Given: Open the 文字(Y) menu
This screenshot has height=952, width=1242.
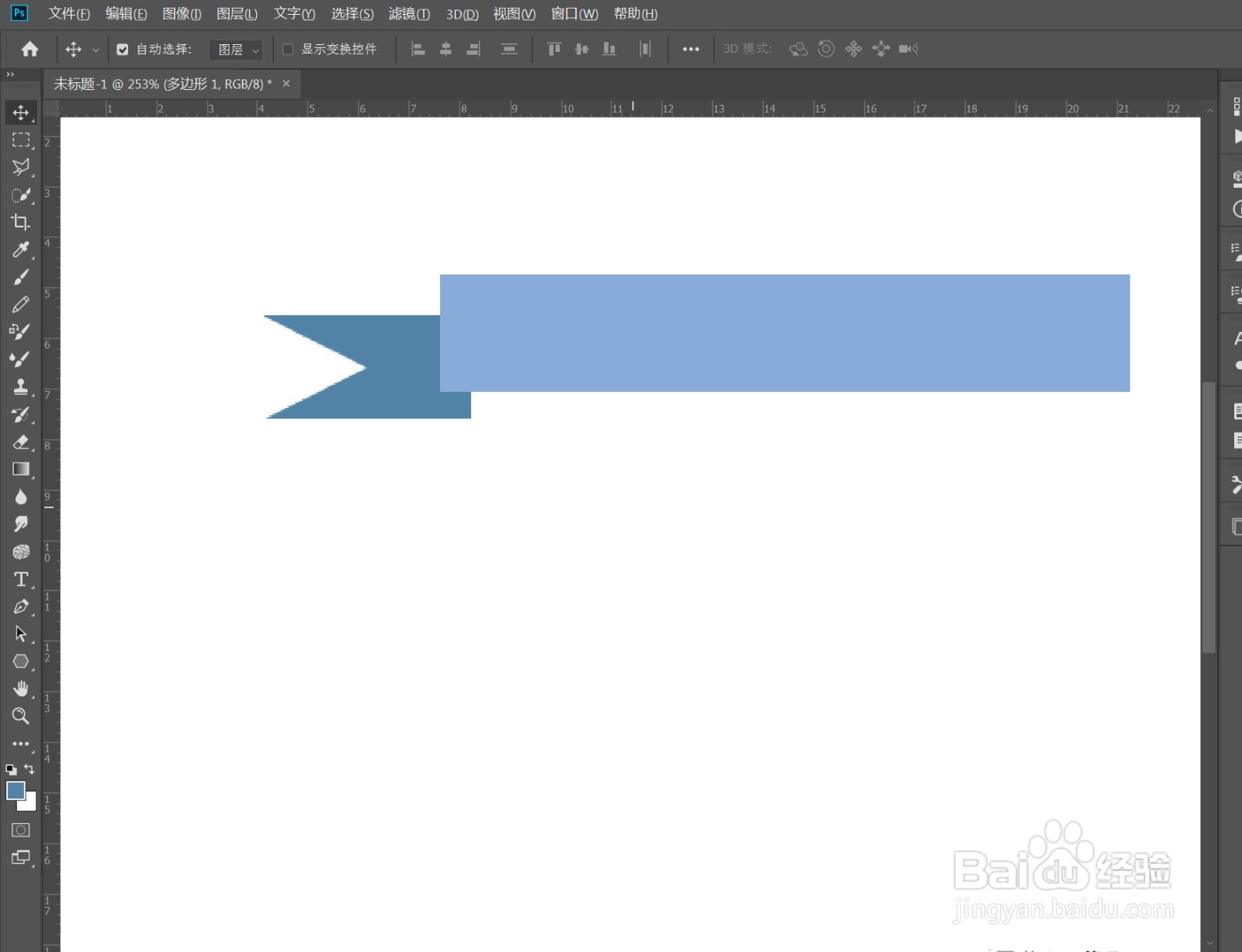Looking at the screenshot, I should coord(294,14).
